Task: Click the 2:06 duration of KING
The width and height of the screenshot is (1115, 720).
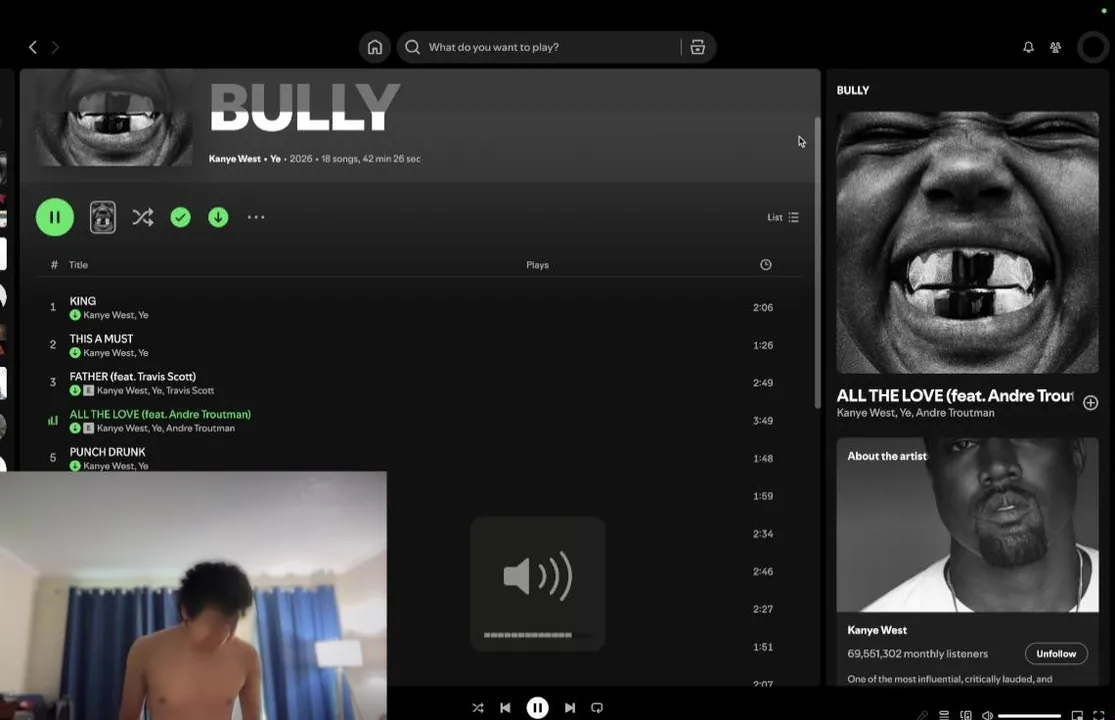Action: pos(762,307)
